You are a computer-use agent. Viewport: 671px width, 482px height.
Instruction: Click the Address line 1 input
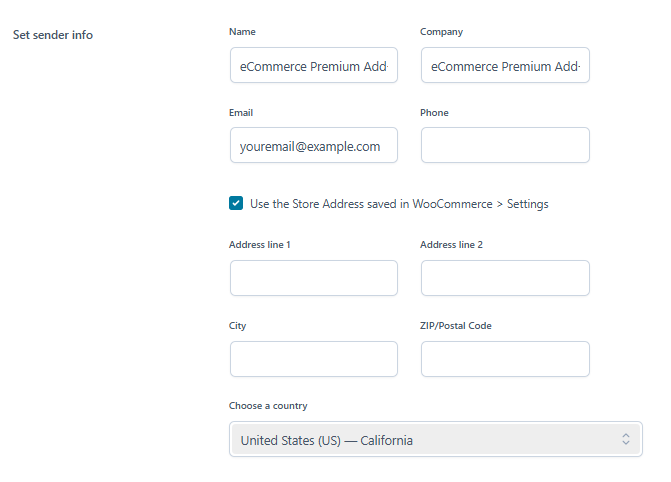coord(313,278)
